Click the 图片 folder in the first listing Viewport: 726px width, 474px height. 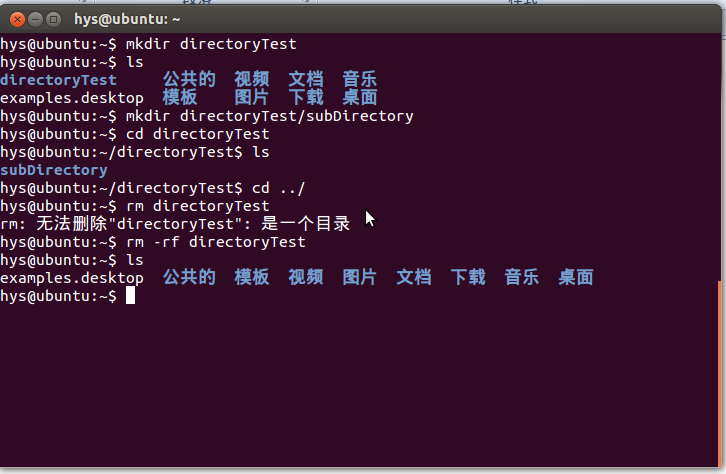[251, 98]
